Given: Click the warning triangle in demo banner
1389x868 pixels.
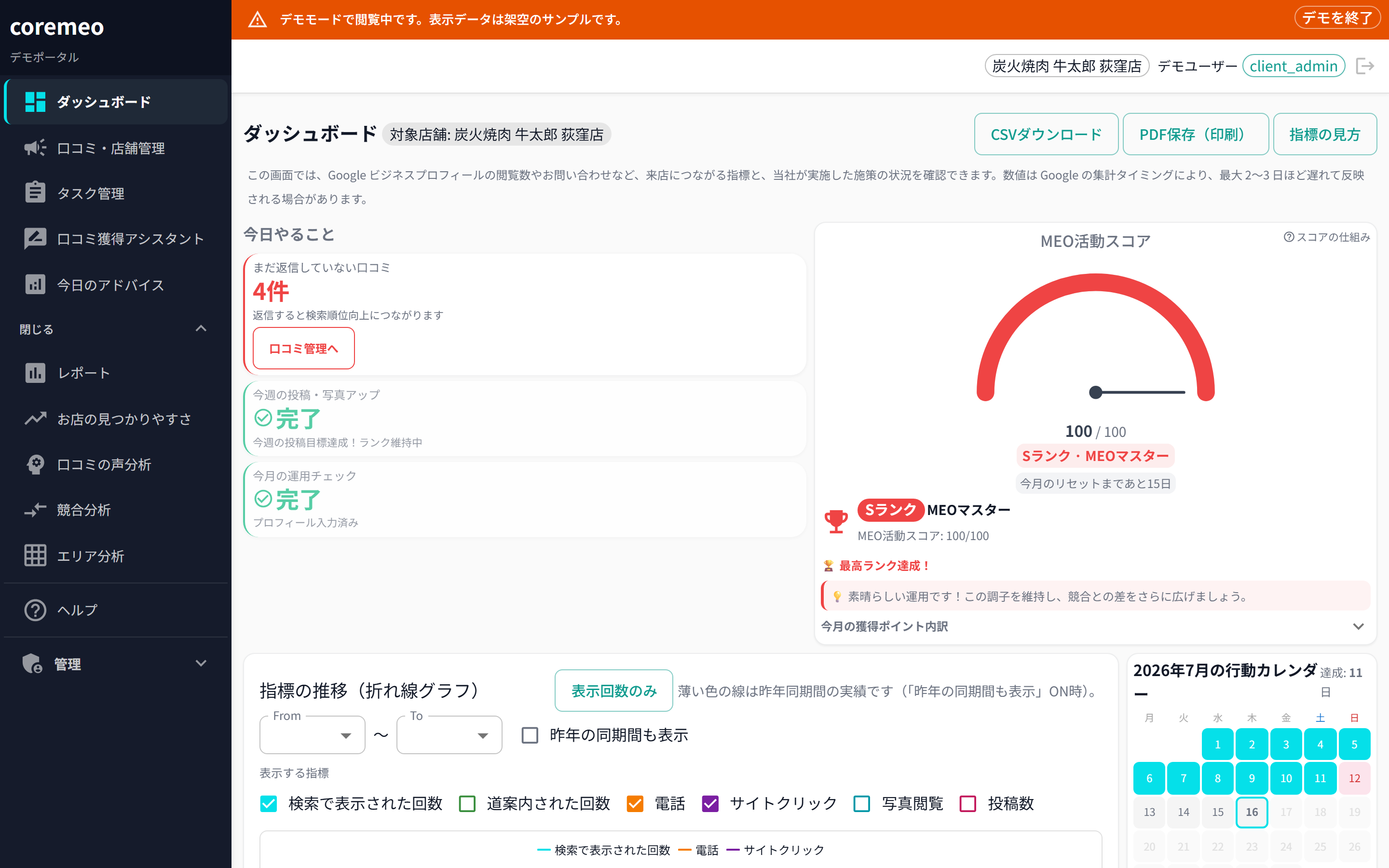Looking at the screenshot, I should click(257, 19).
